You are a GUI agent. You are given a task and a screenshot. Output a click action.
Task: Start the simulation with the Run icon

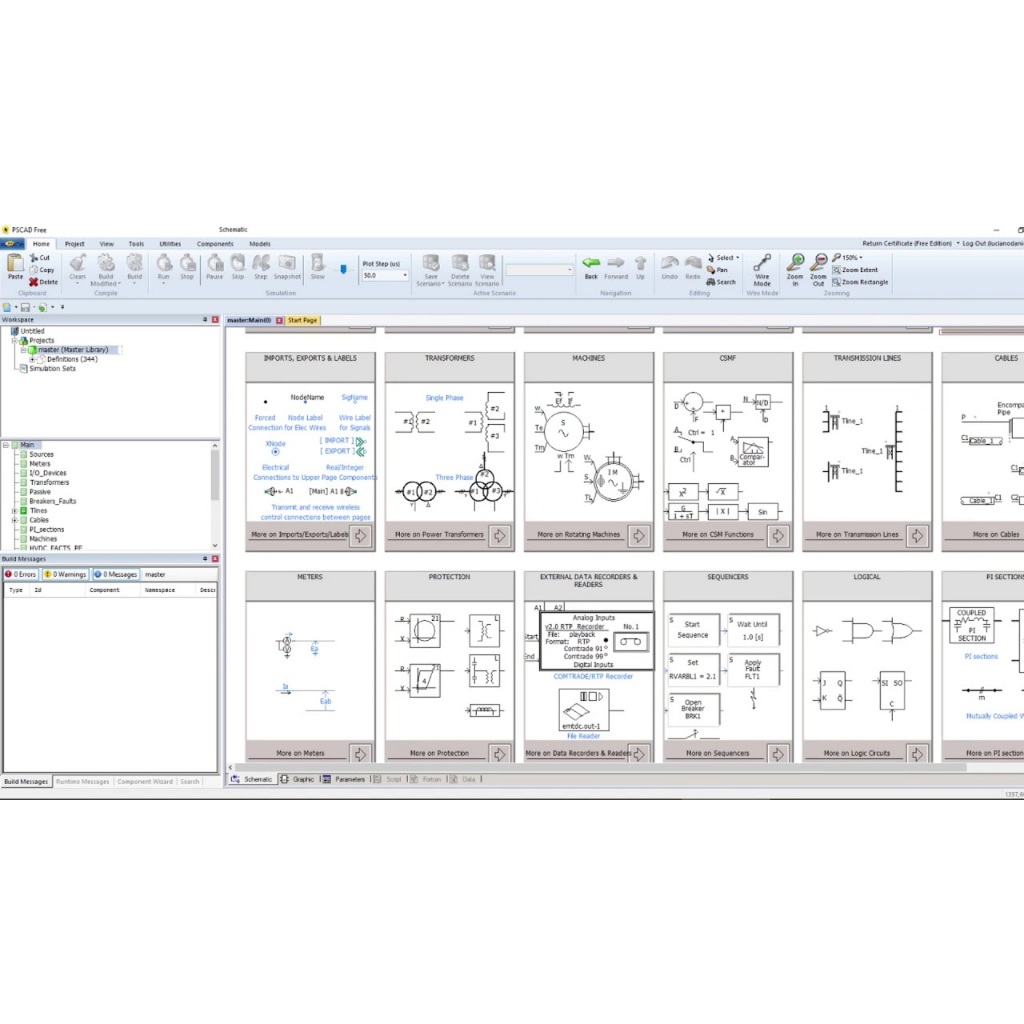click(x=164, y=263)
